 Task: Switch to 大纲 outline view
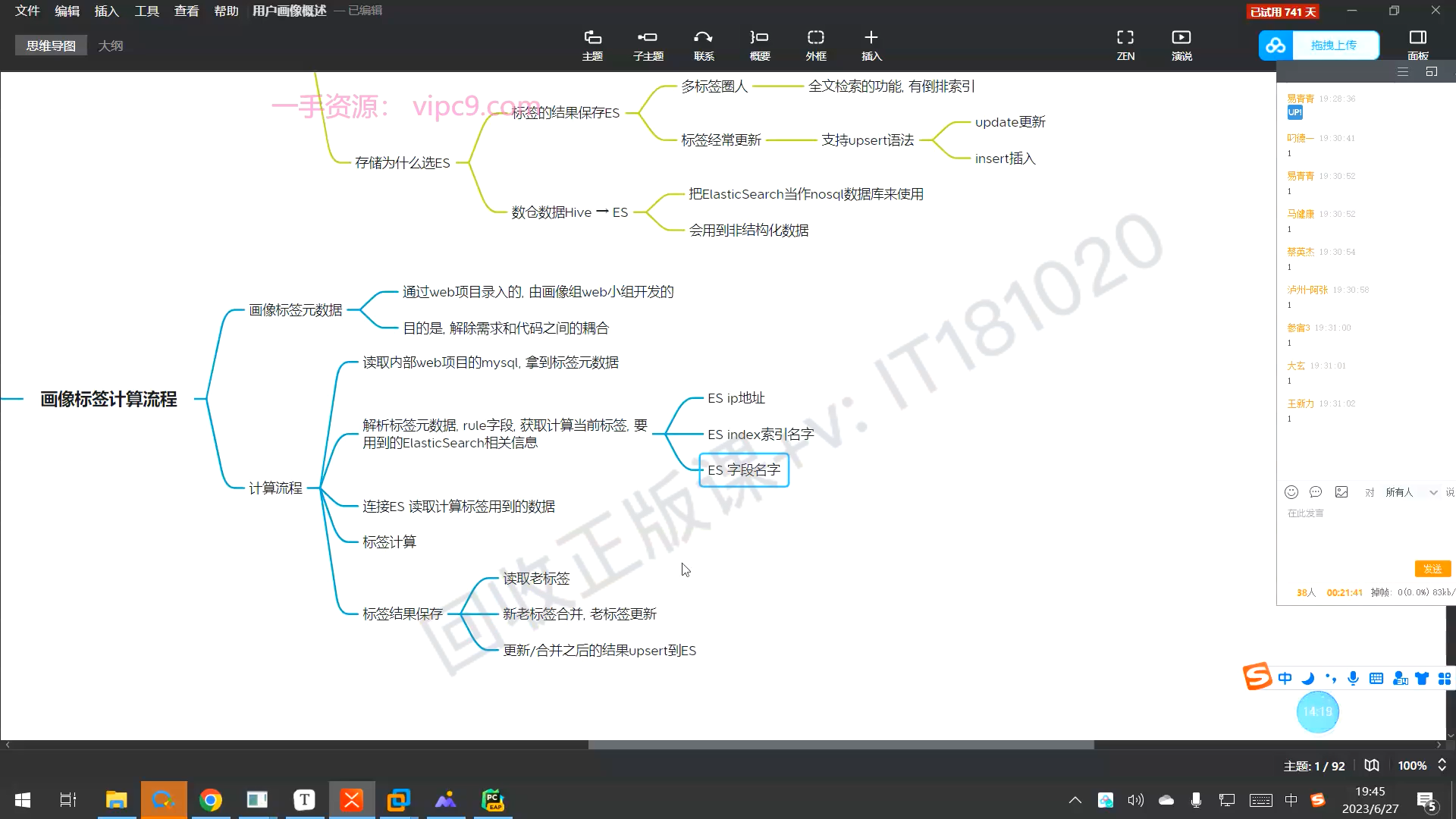pos(111,45)
